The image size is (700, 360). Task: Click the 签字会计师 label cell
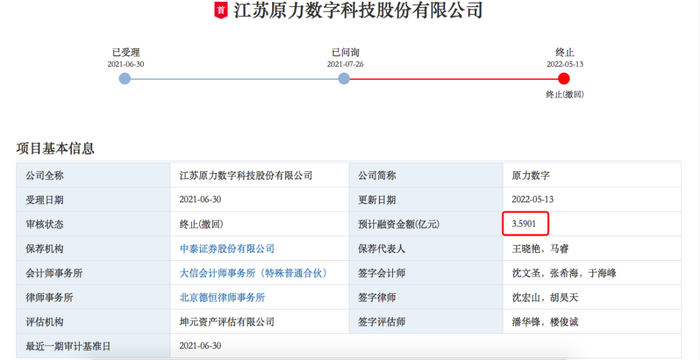pos(426,273)
